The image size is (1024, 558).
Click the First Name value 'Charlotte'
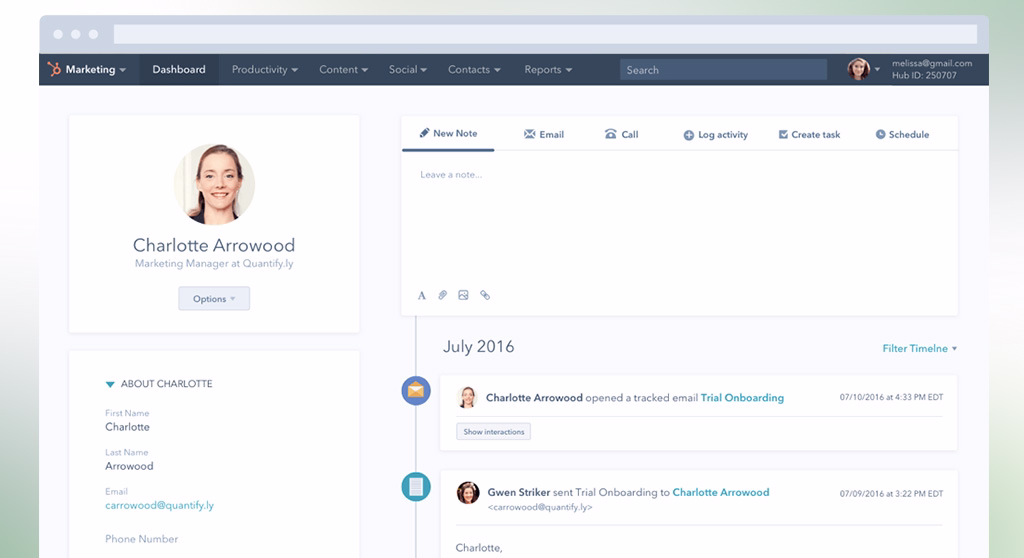127,427
